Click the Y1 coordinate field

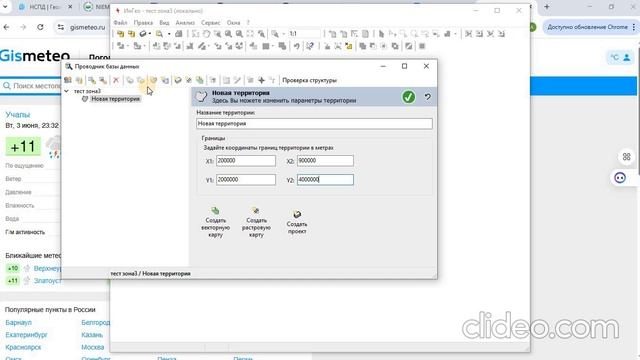246,180
